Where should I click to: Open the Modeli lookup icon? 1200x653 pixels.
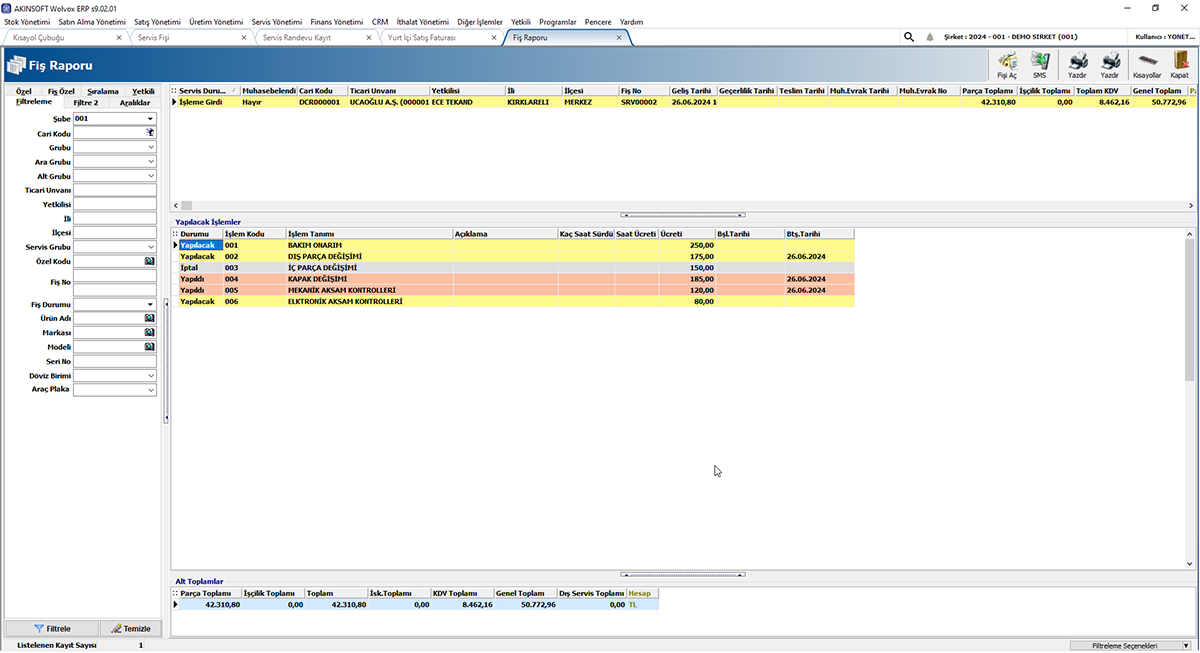[150, 347]
